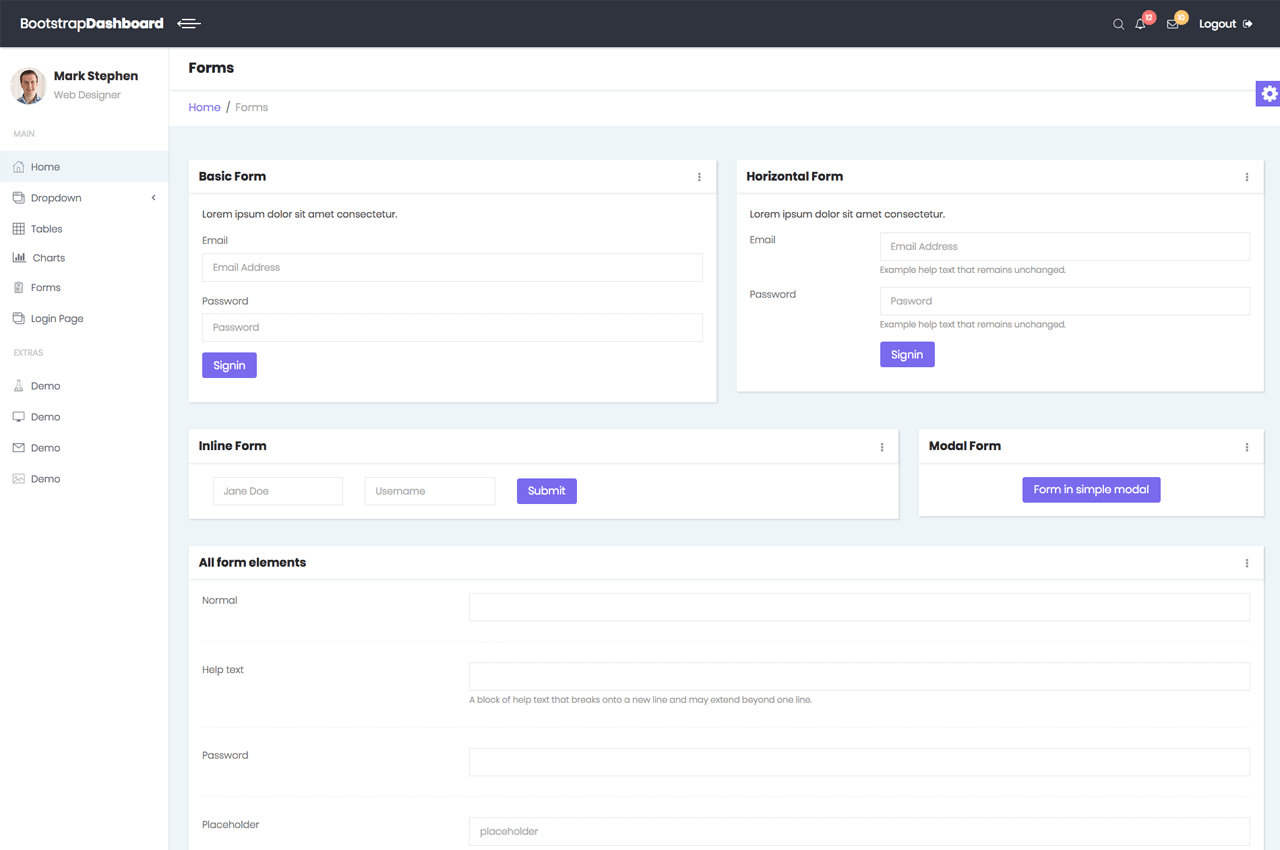
Task: Open the Dropdown sidebar menu item
Action: [x=84, y=198]
